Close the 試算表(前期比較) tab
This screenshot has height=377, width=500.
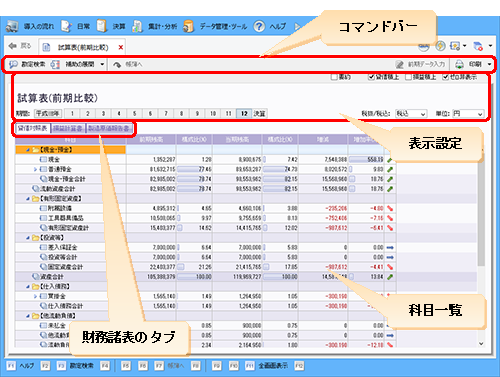[121, 47]
